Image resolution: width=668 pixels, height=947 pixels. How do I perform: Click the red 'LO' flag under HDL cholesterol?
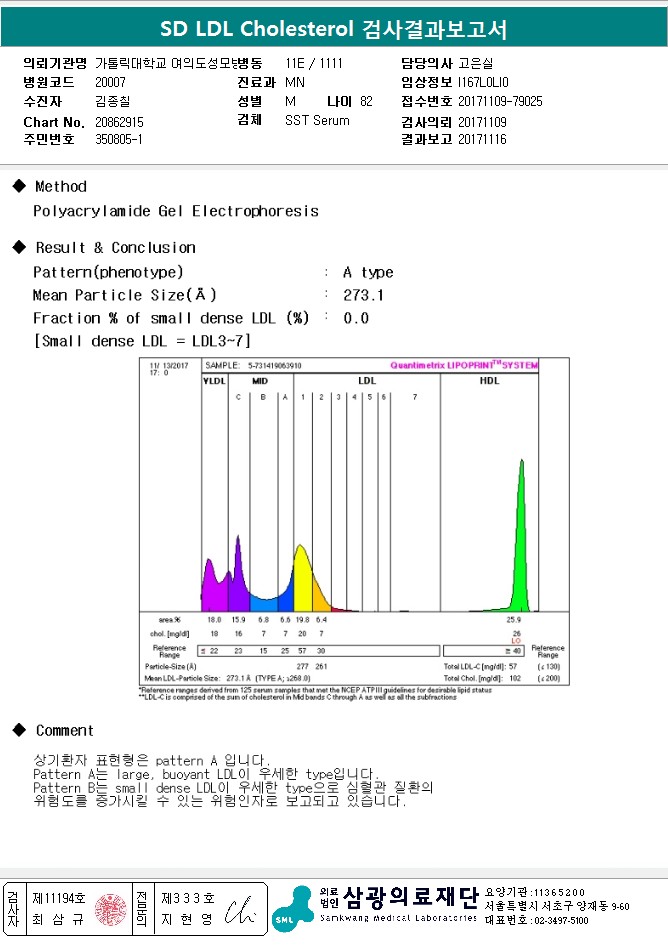coord(516,641)
